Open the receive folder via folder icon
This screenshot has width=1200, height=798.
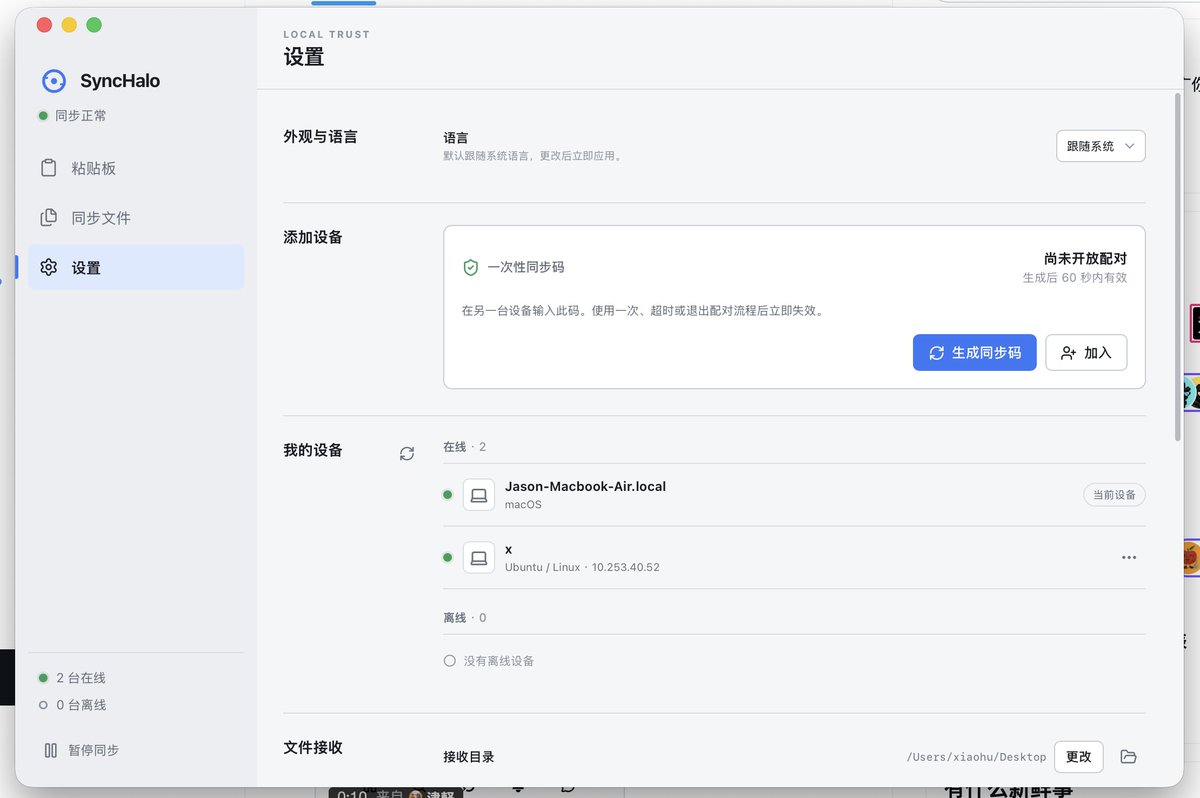[1129, 757]
